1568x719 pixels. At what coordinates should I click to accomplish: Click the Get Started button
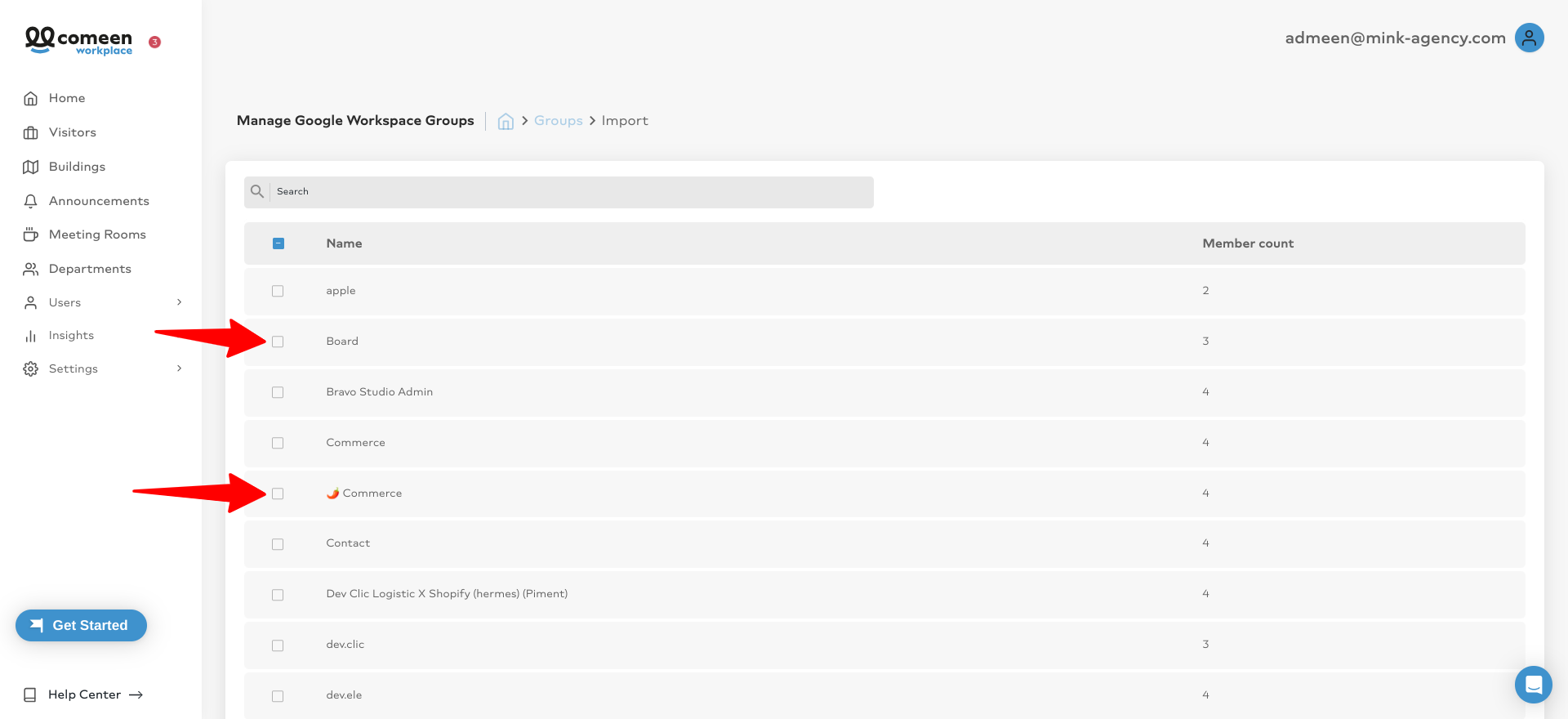pos(81,625)
